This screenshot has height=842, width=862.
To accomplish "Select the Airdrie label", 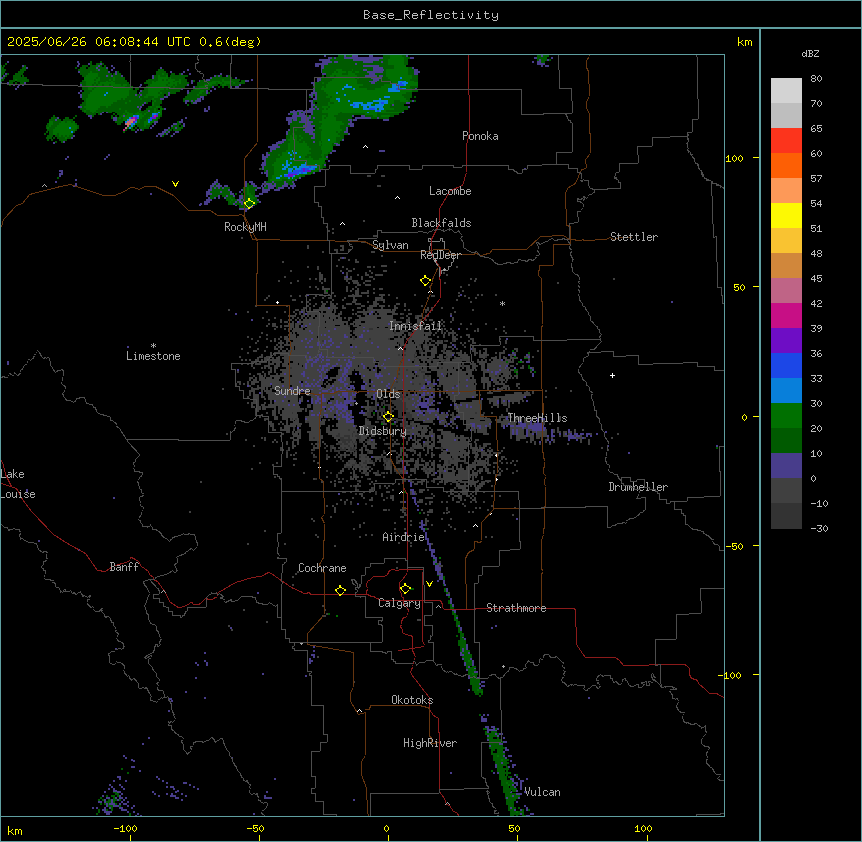I will (x=404, y=537).
